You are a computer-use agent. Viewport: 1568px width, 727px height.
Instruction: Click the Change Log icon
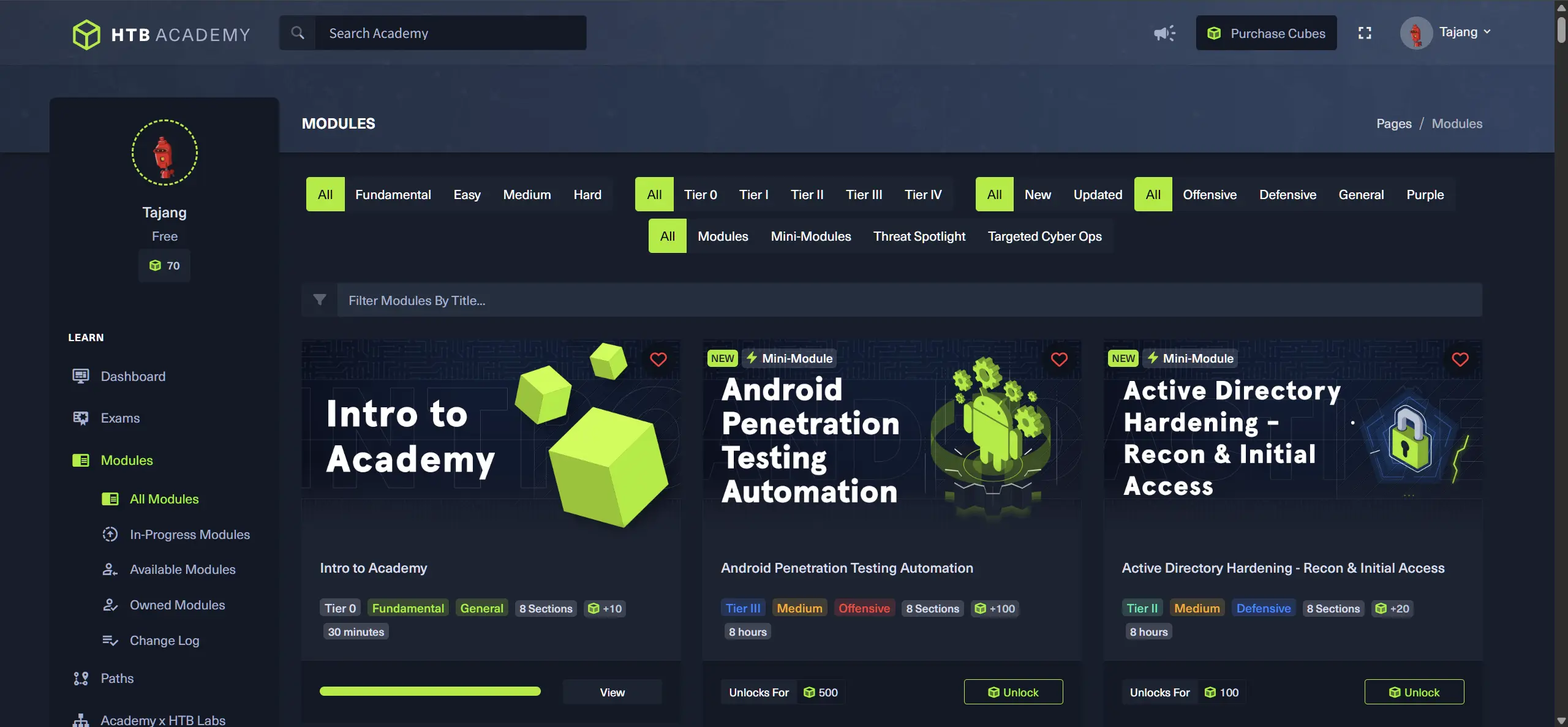[x=110, y=641]
